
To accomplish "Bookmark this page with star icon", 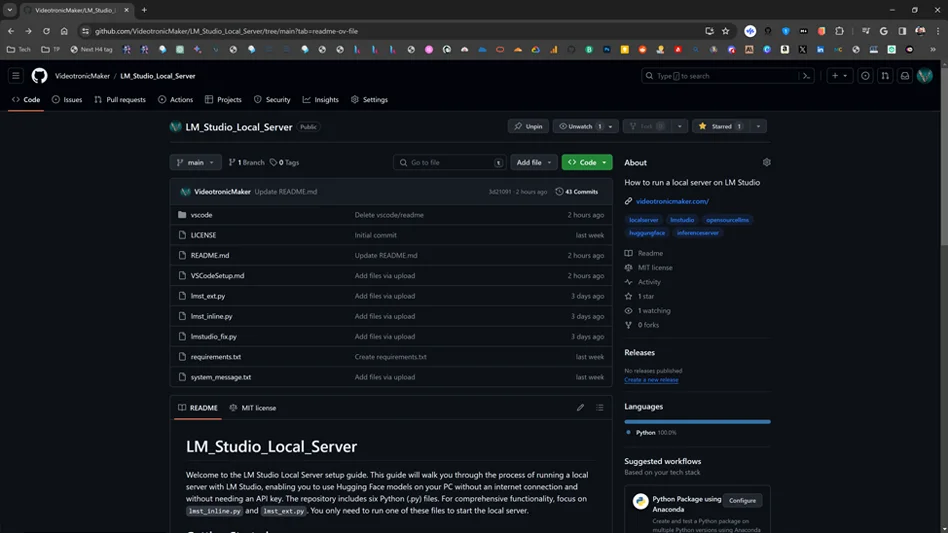I will point(726,31).
